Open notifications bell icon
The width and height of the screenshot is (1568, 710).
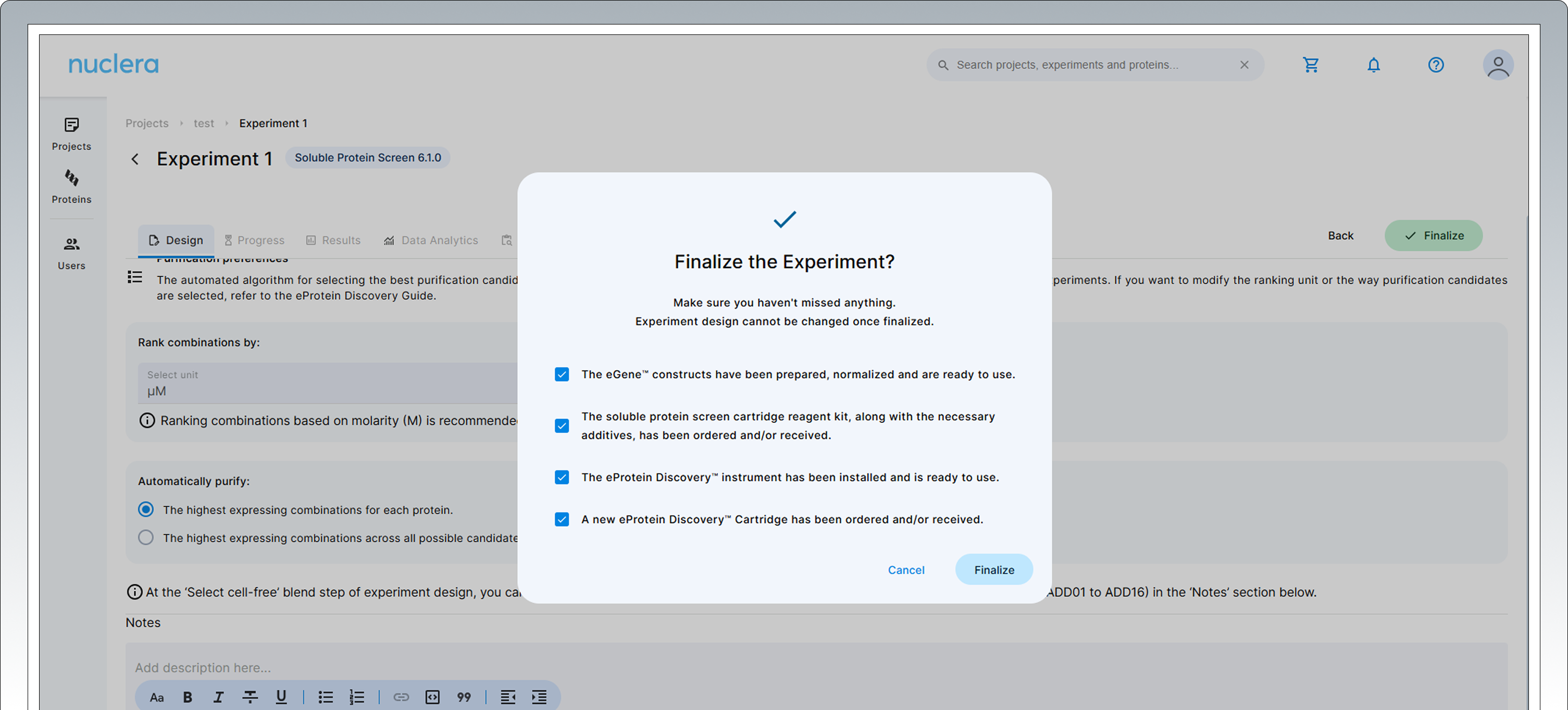(x=1373, y=65)
